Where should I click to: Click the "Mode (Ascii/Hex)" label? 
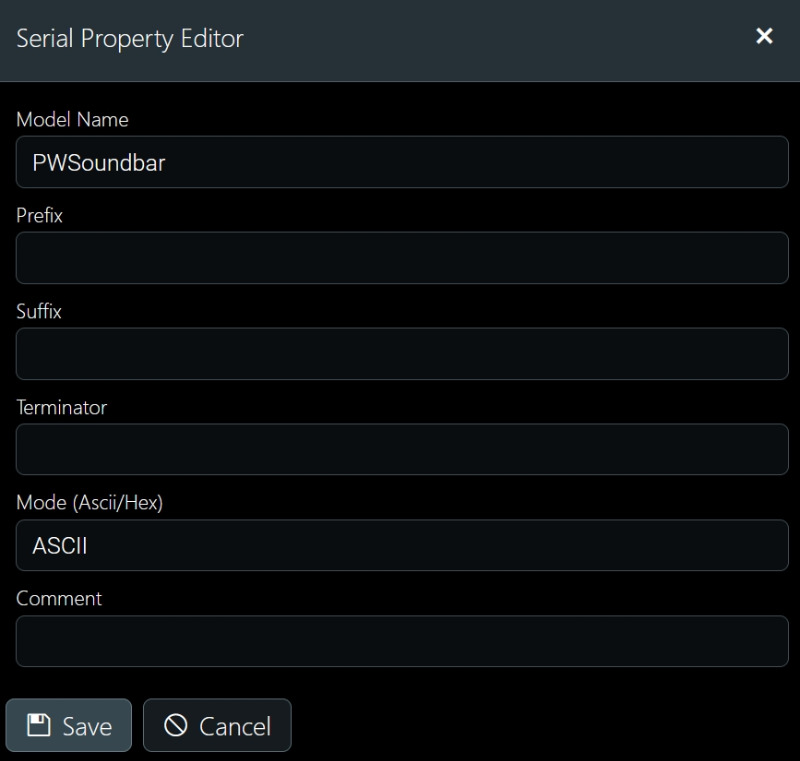point(90,503)
